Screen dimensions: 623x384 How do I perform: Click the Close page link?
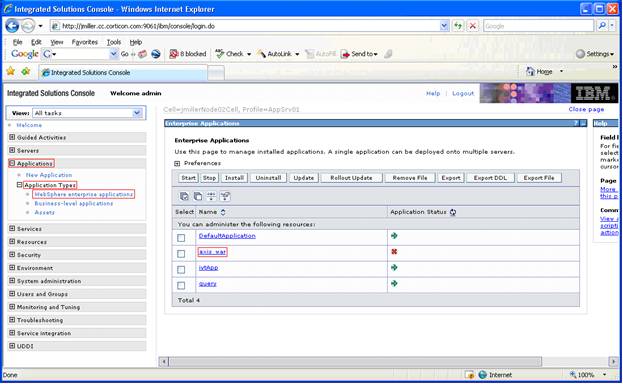coord(586,109)
